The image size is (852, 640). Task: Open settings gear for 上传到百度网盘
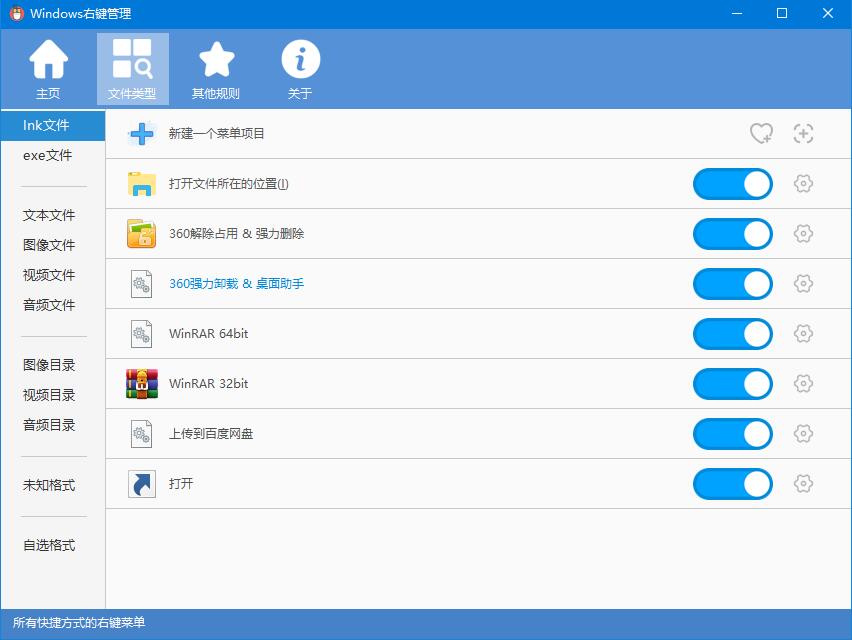coord(803,434)
